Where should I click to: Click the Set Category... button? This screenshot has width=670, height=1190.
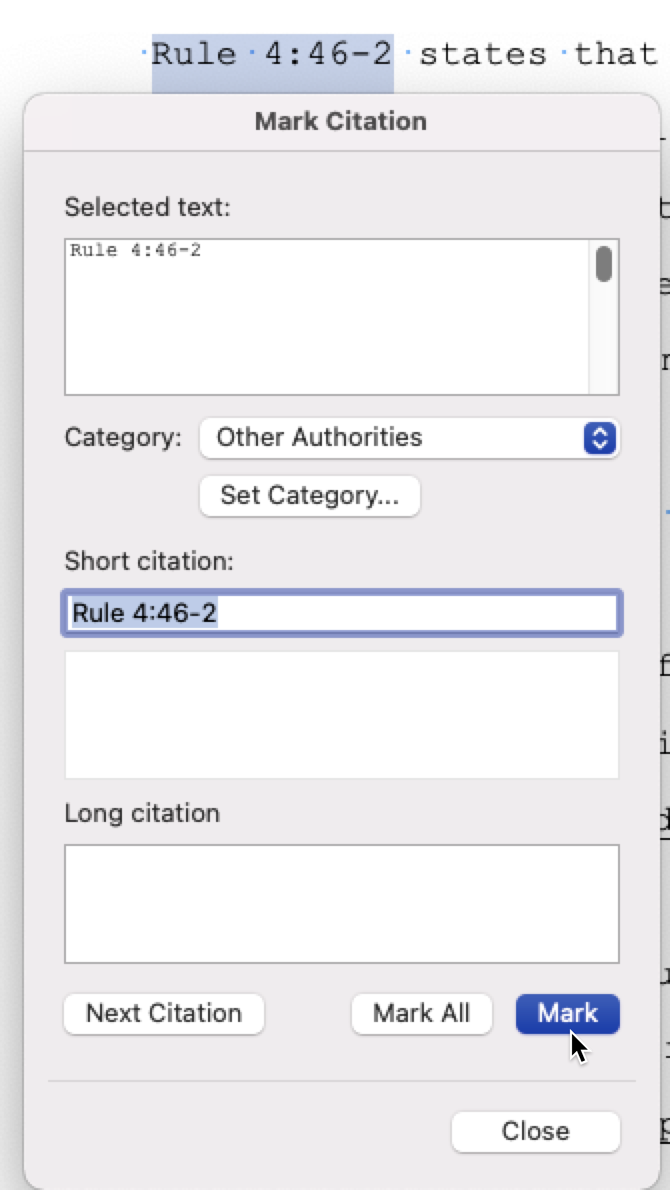pyautogui.click(x=309, y=496)
